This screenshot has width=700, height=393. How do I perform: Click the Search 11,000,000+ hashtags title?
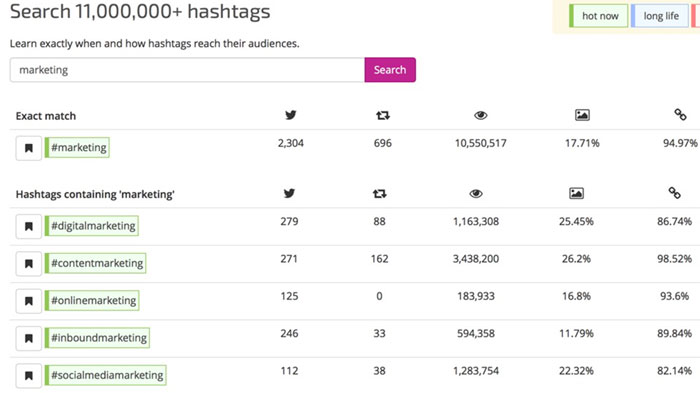tap(140, 11)
